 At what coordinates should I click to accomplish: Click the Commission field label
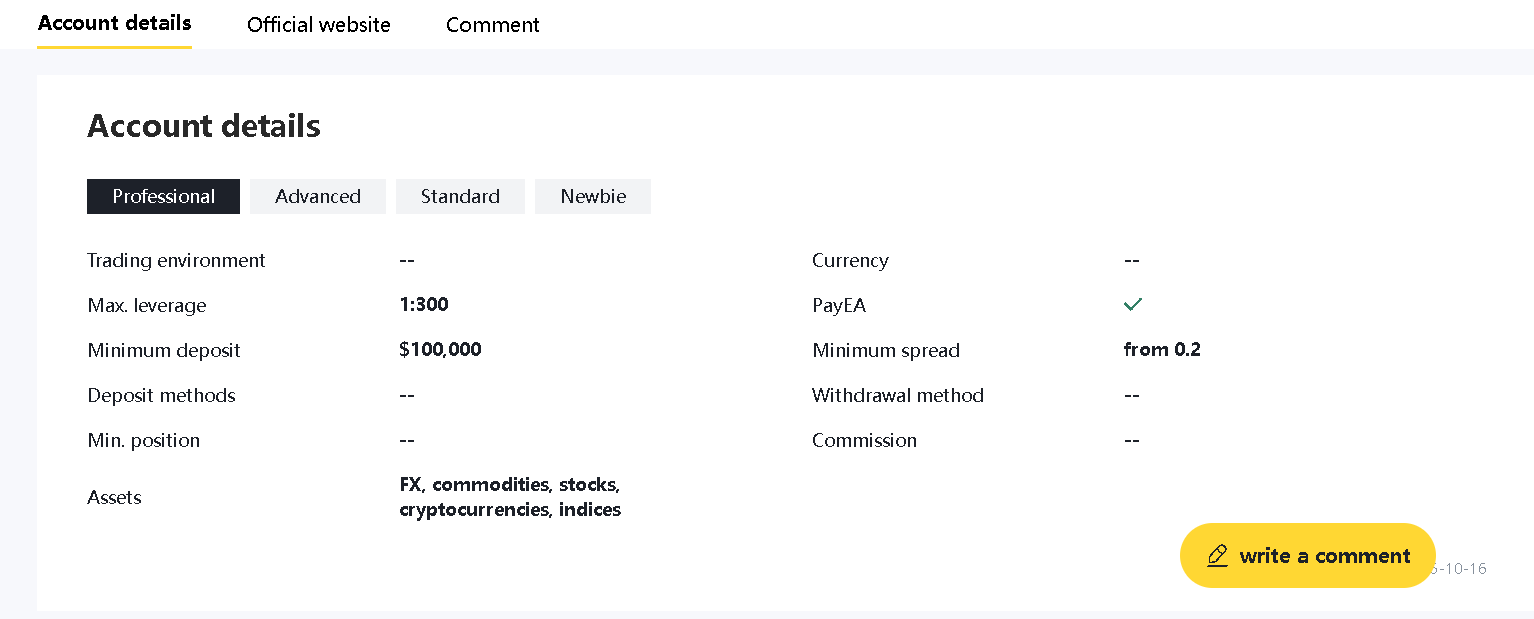(x=864, y=440)
